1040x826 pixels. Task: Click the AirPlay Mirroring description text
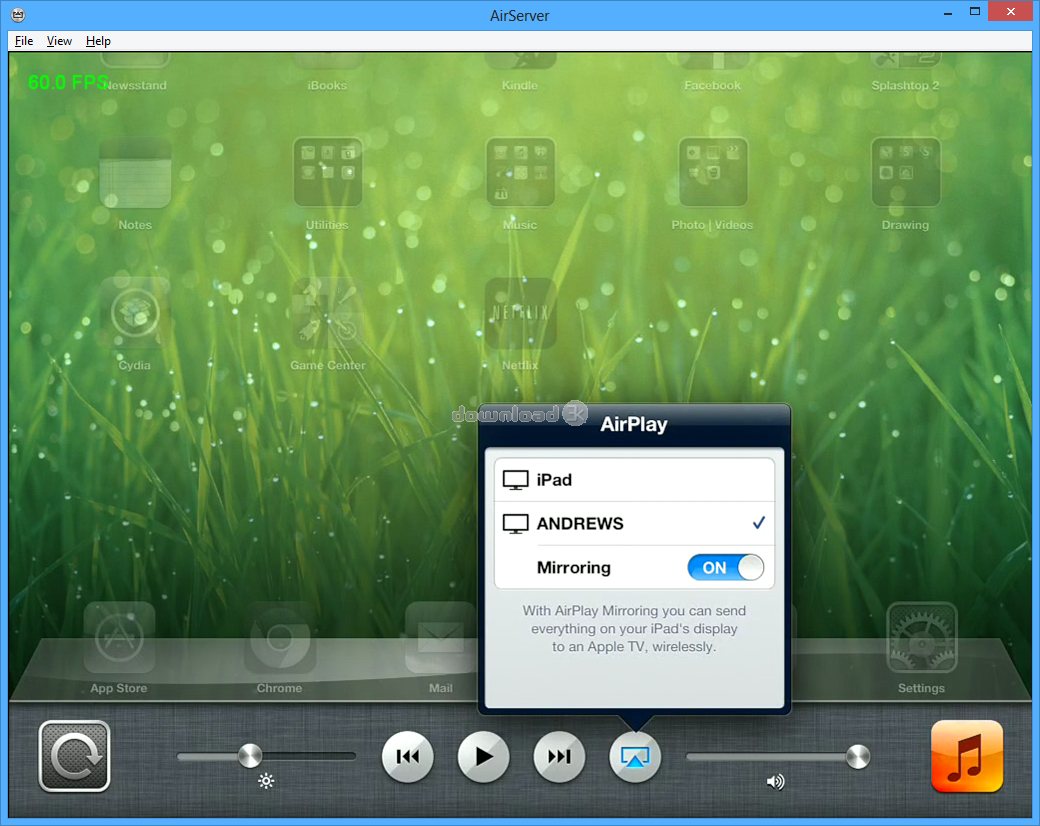pyautogui.click(x=634, y=628)
